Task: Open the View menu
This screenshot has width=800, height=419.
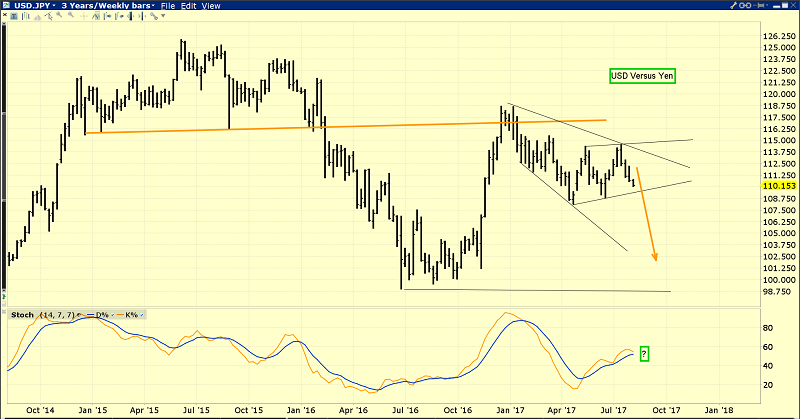Action: coord(211,6)
